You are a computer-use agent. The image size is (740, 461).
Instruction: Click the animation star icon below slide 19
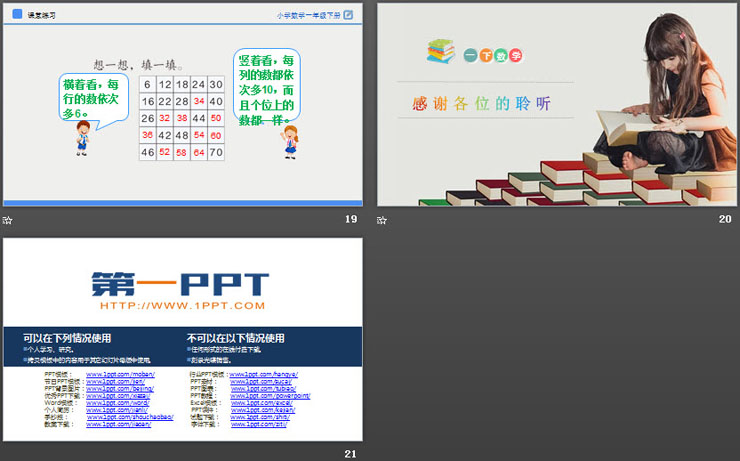8,220
